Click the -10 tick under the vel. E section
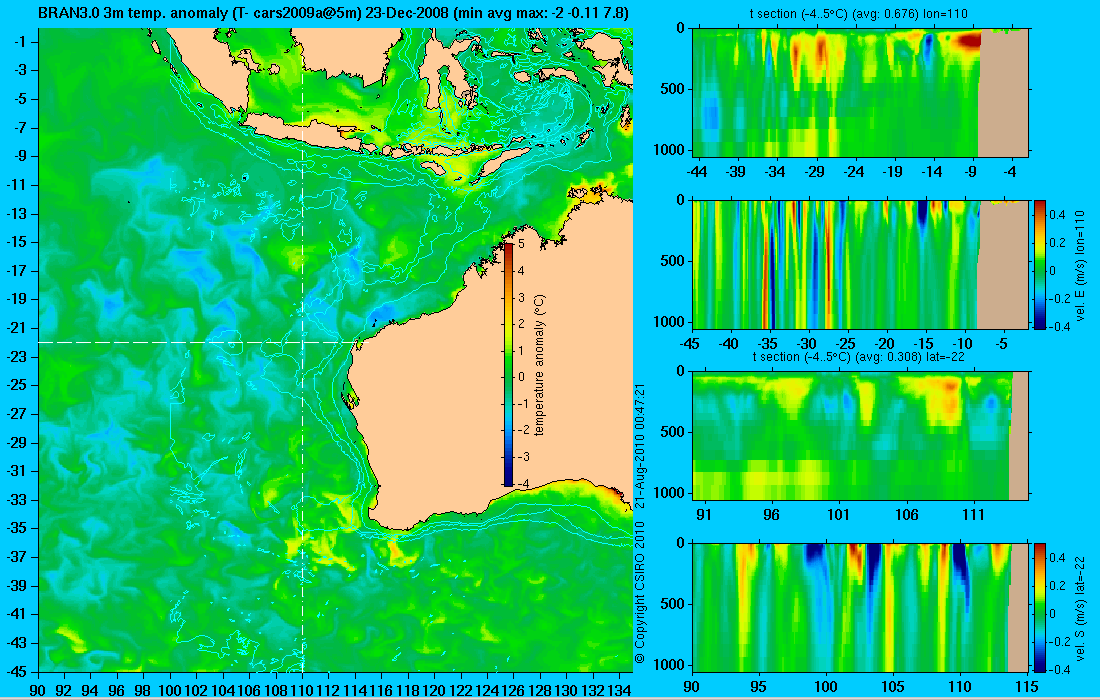Image resolution: width=1100 pixels, height=700 pixels. [962, 344]
